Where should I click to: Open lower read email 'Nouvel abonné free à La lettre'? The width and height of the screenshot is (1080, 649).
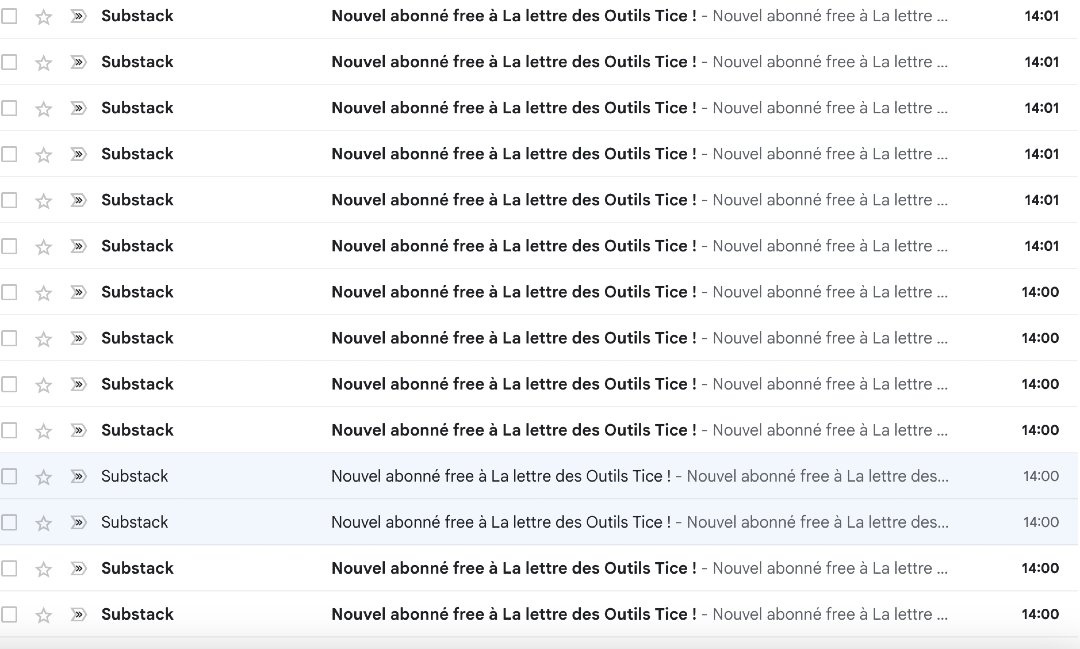coord(501,522)
